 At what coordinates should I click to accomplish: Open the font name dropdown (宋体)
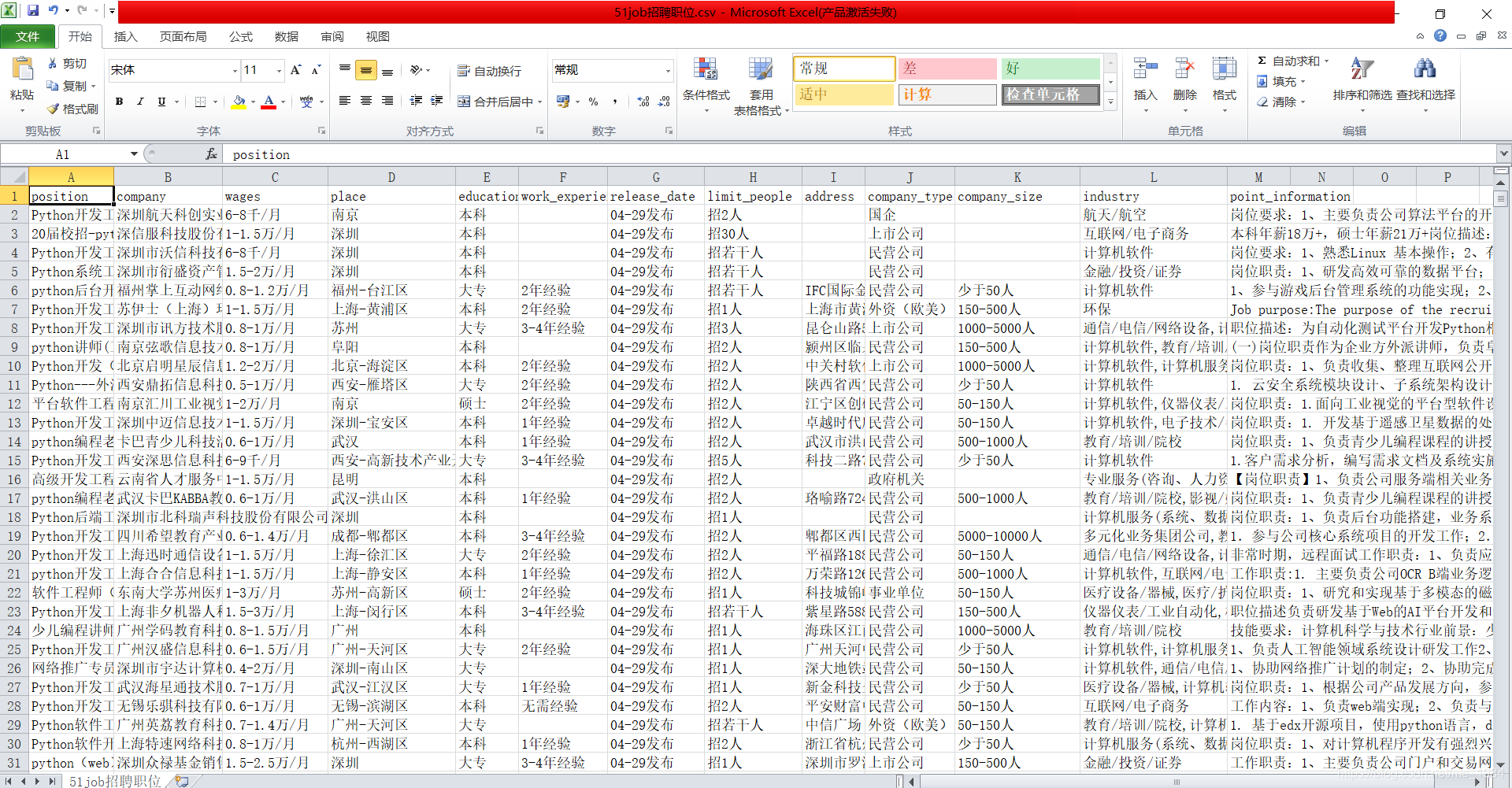tap(235, 71)
